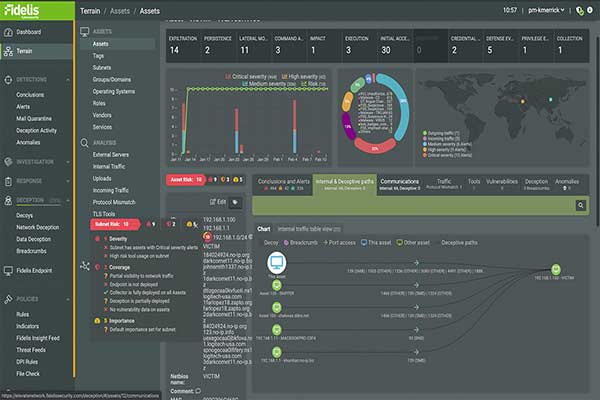Click the Exfiltration tactic count tile
The width and height of the screenshot is (600, 400).
(185, 44)
